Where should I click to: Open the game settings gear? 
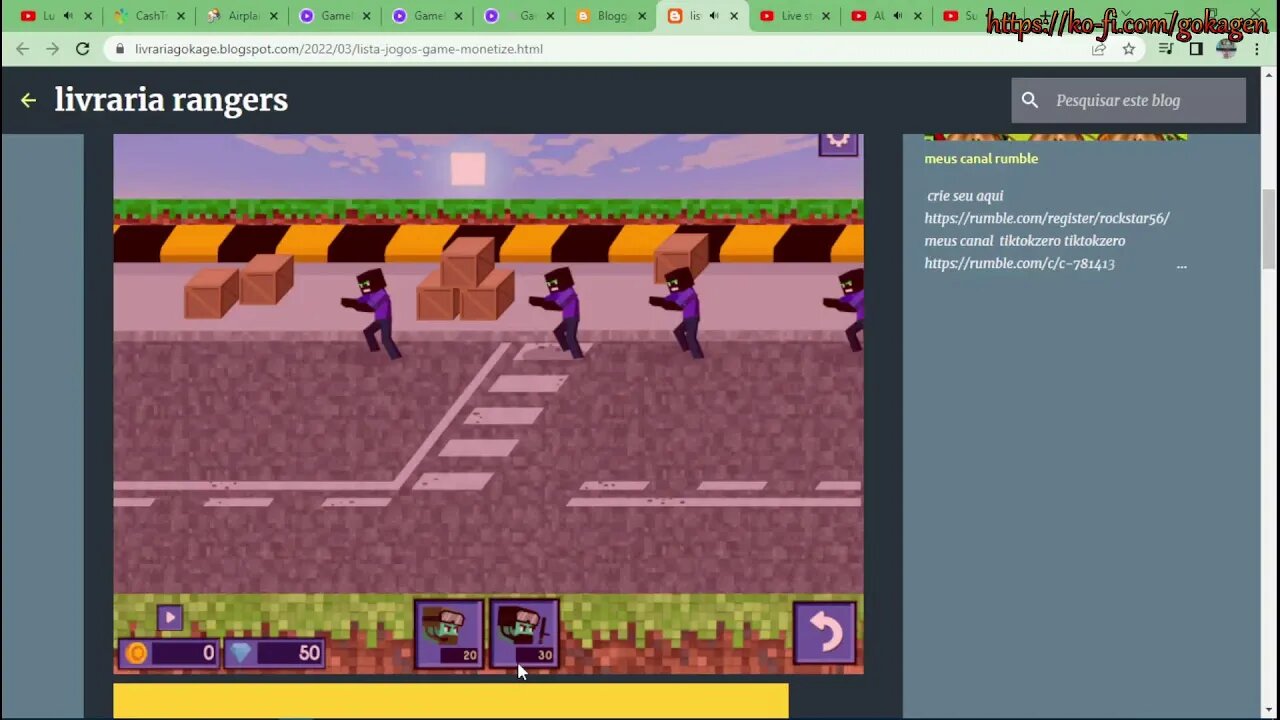(838, 141)
